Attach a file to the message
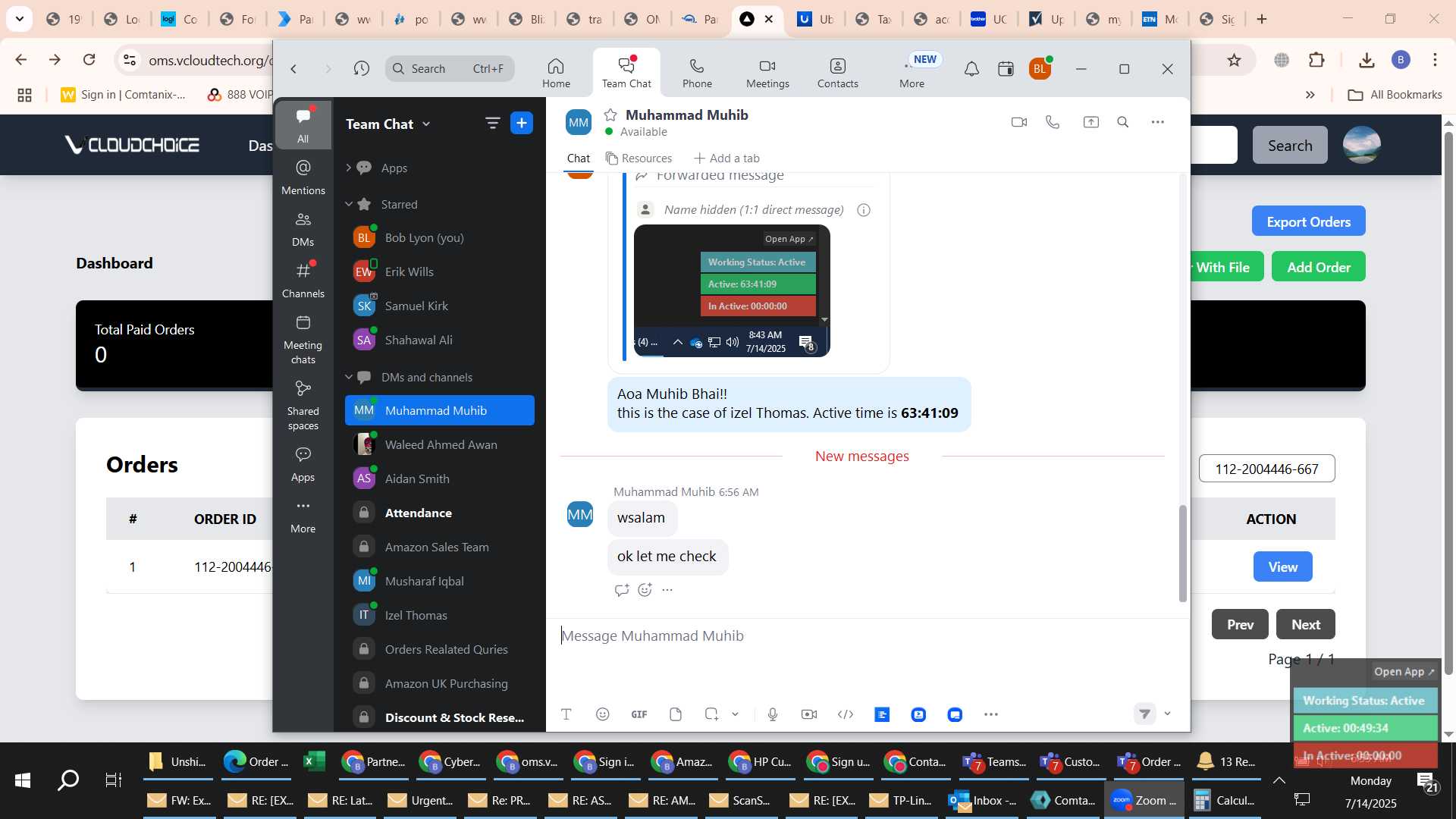Viewport: 1456px width, 819px height. (676, 714)
